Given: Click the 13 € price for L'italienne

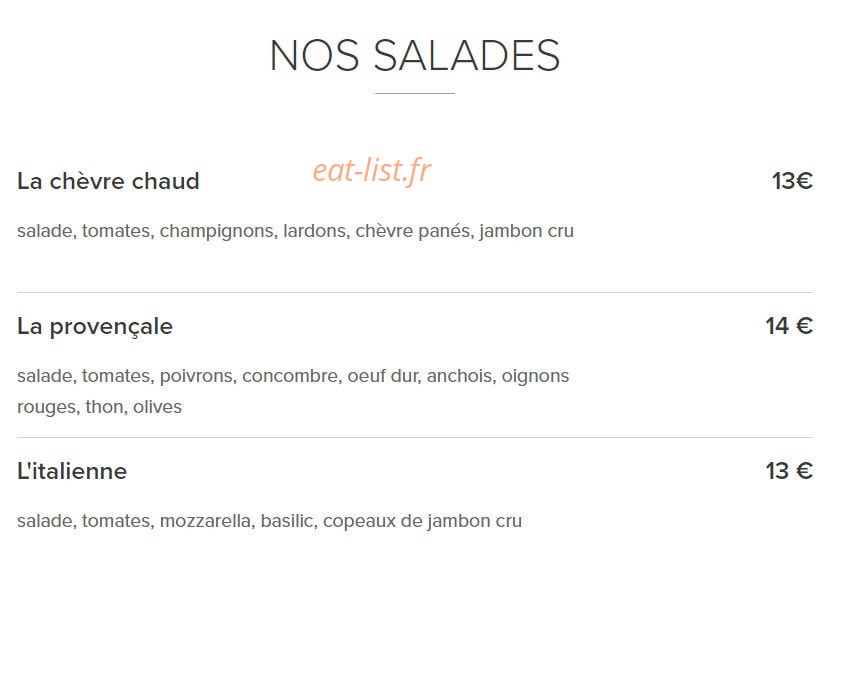Looking at the screenshot, I should tap(789, 471).
